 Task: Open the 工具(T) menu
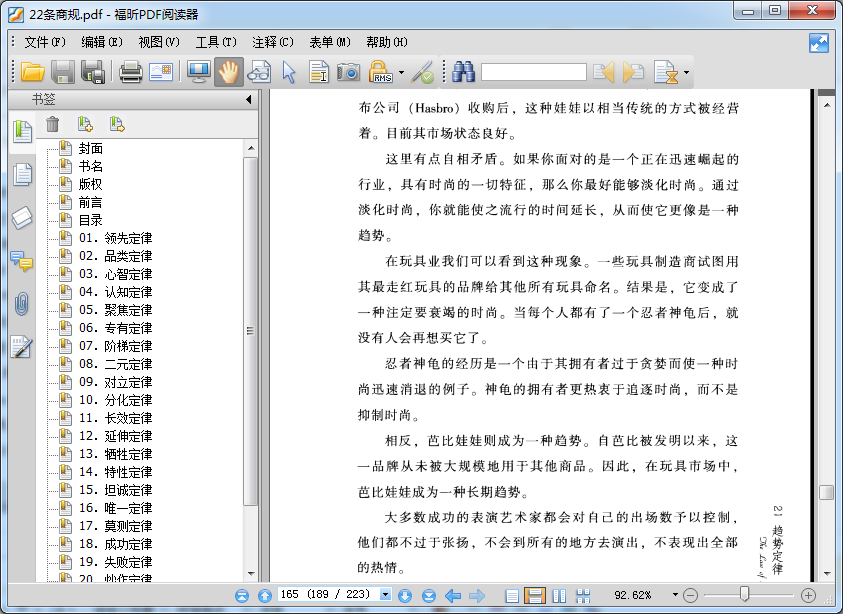click(216, 42)
